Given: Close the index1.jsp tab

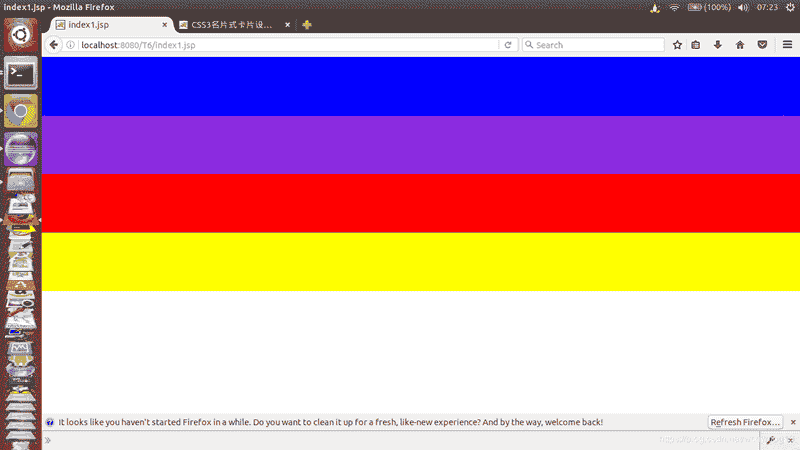Looking at the screenshot, I should pyautogui.click(x=165, y=25).
